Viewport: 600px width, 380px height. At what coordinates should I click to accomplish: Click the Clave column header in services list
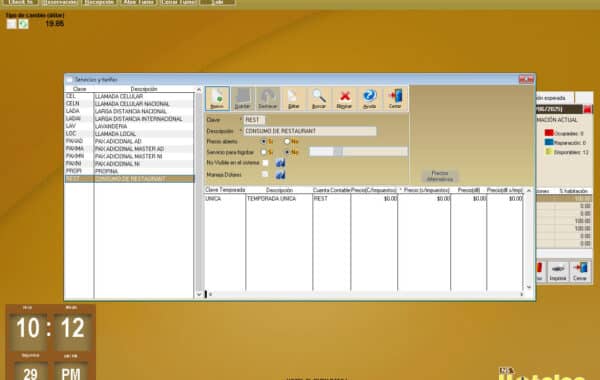pos(80,89)
